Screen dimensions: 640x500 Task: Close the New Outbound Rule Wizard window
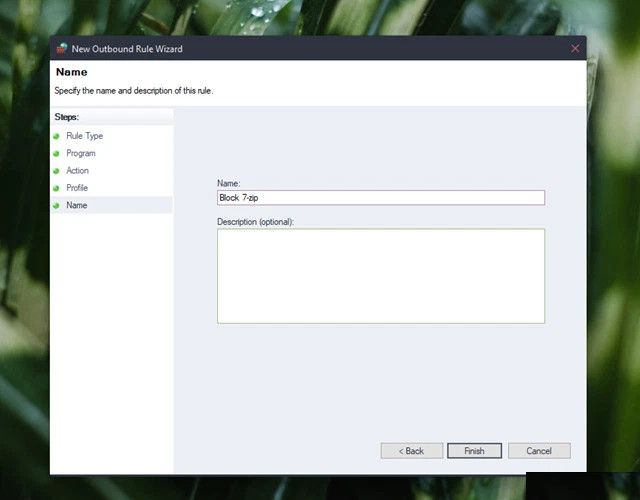point(575,48)
